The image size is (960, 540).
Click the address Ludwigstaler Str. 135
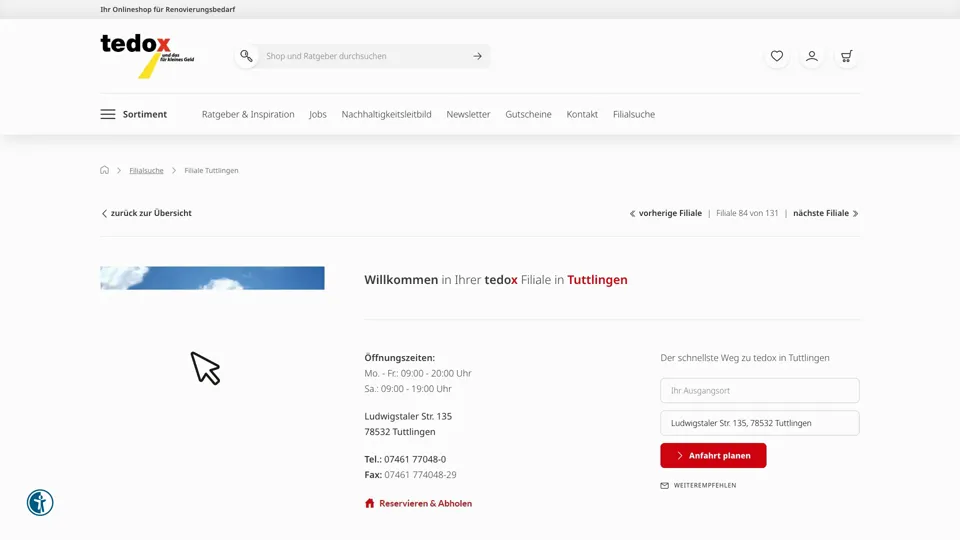(408, 416)
